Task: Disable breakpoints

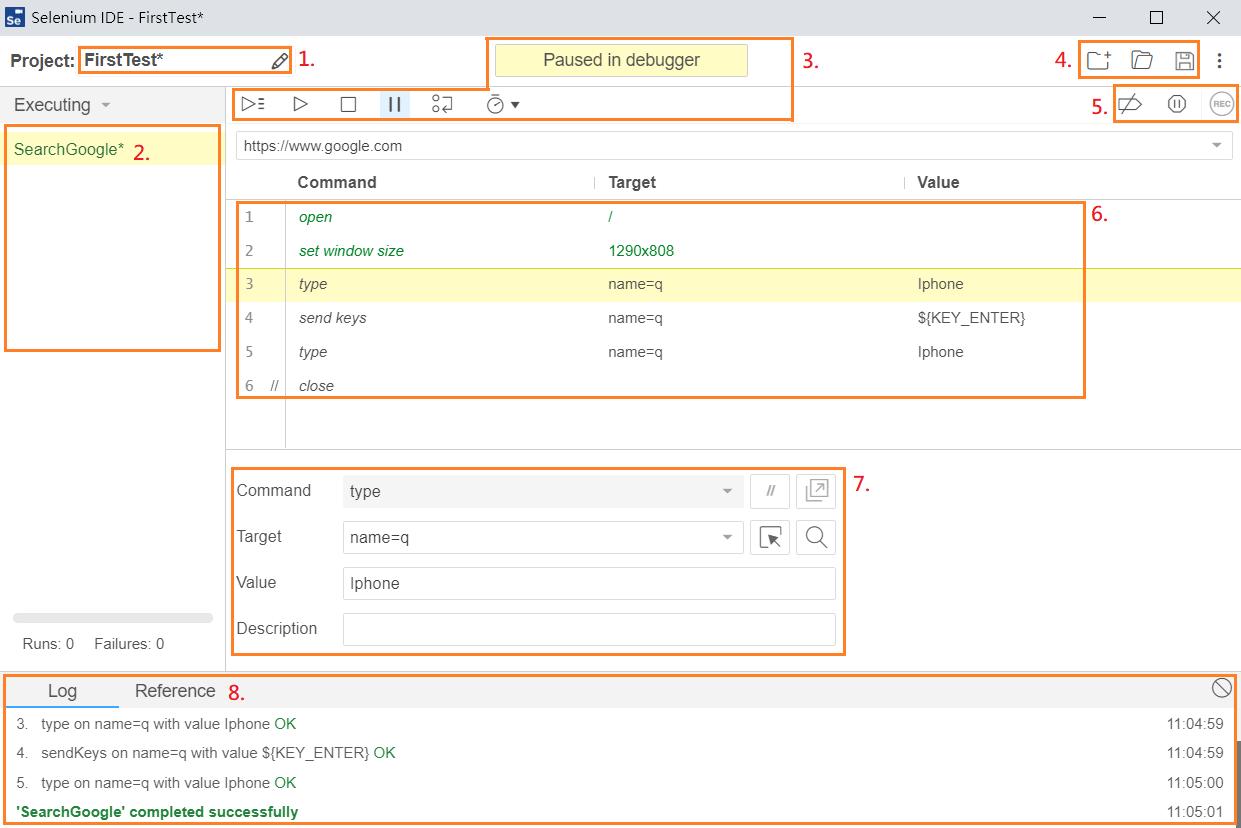Action: click(x=1130, y=104)
